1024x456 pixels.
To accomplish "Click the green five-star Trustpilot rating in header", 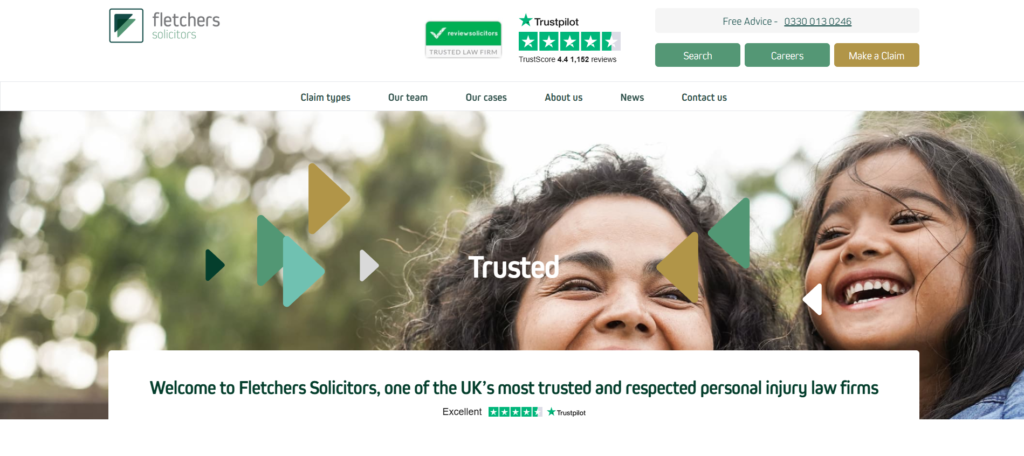I will [x=569, y=41].
